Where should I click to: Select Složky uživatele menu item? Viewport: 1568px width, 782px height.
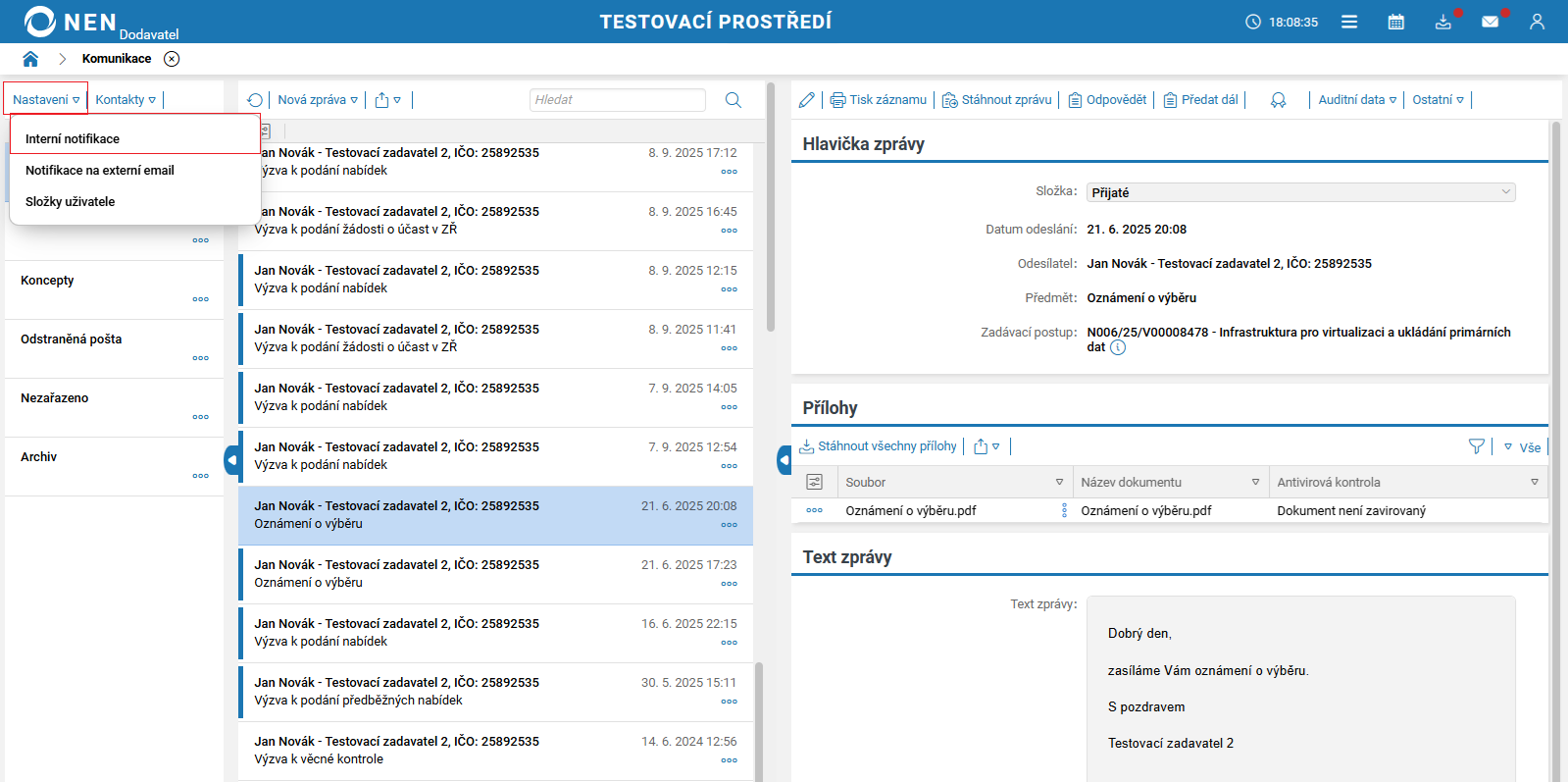135,202
